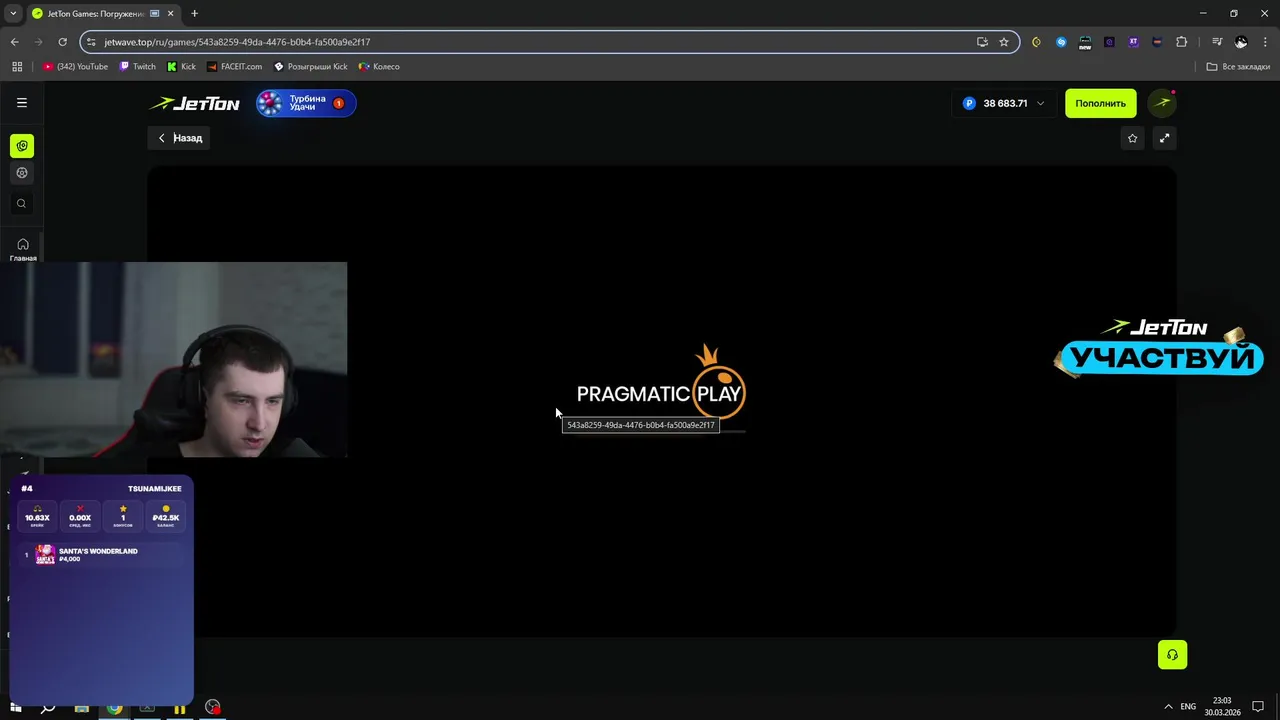Open the Kick bookmark
1280x720 pixels.
tap(181, 67)
